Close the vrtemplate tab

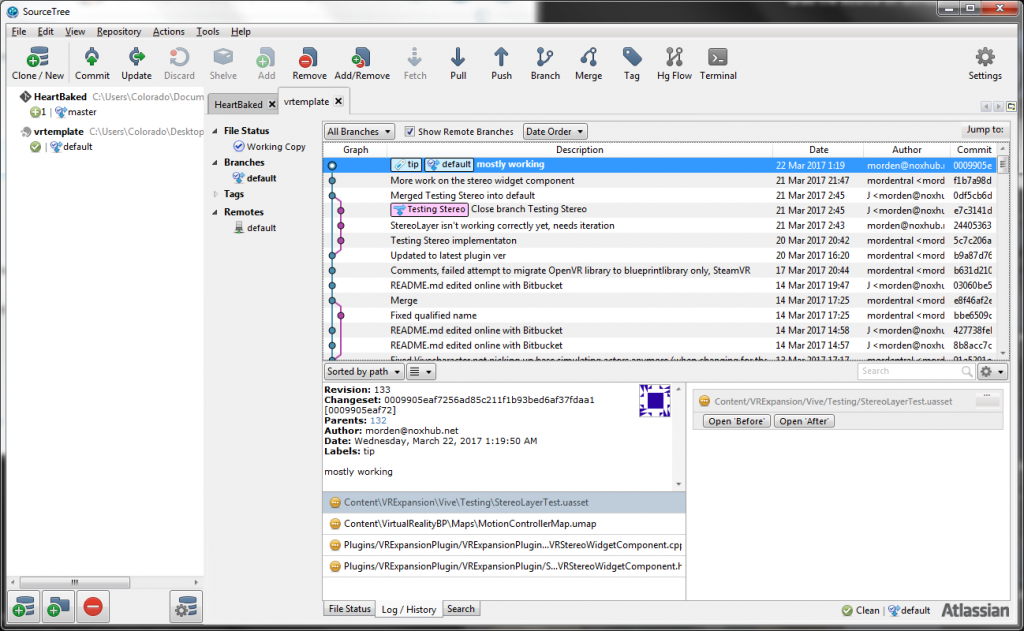[x=338, y=101]
